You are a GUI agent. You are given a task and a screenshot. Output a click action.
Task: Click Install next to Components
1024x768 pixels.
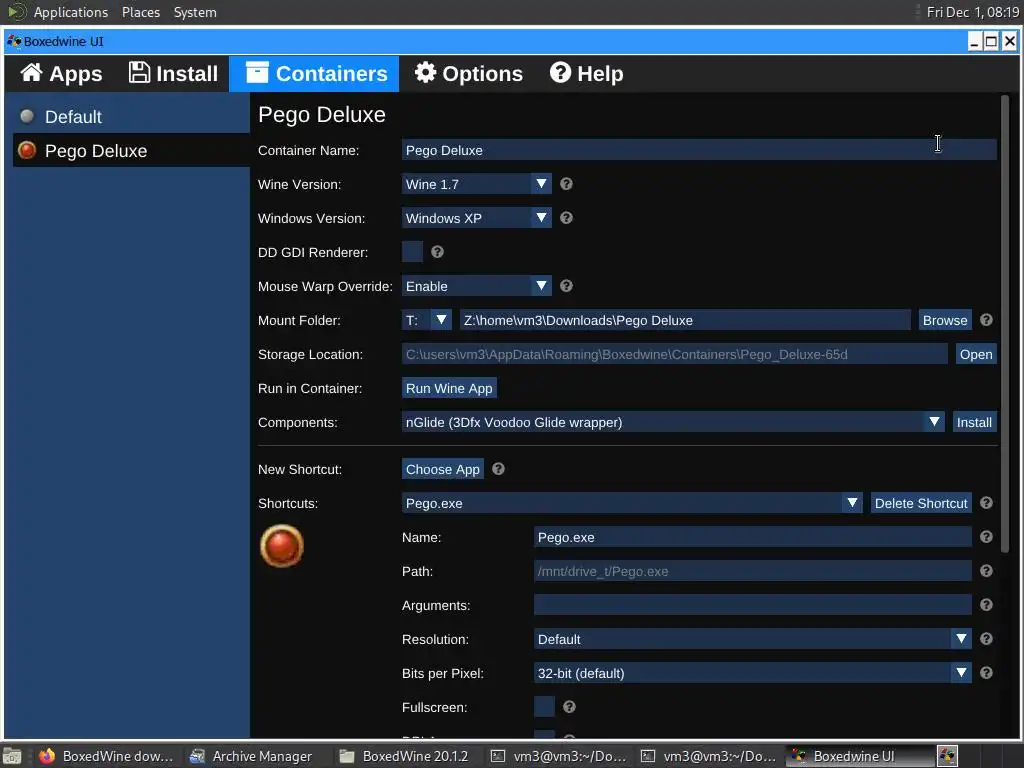click(x=974, y=422)
